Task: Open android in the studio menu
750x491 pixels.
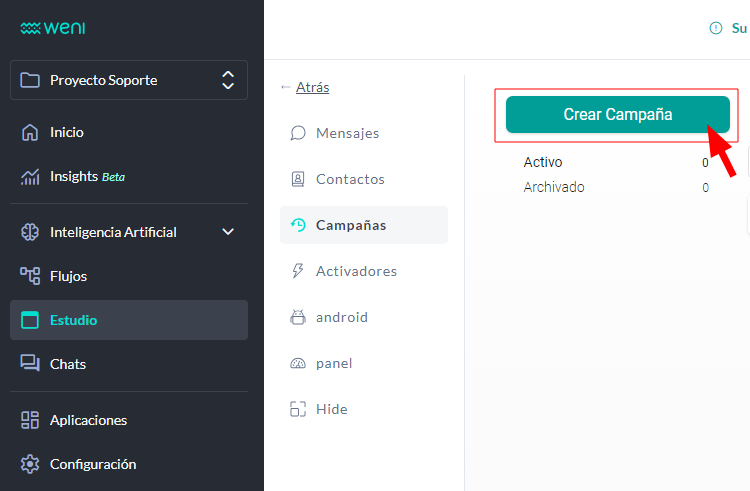Action: 364,317
